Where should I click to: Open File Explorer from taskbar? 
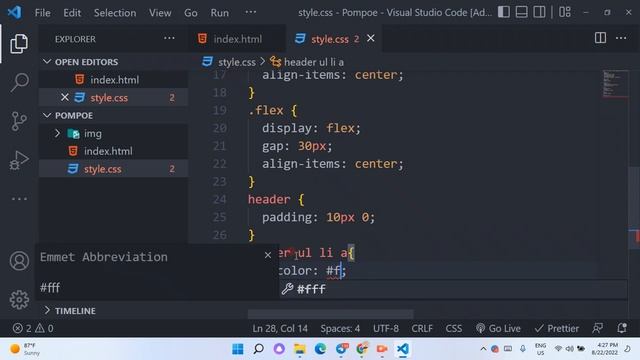(300, 349)
